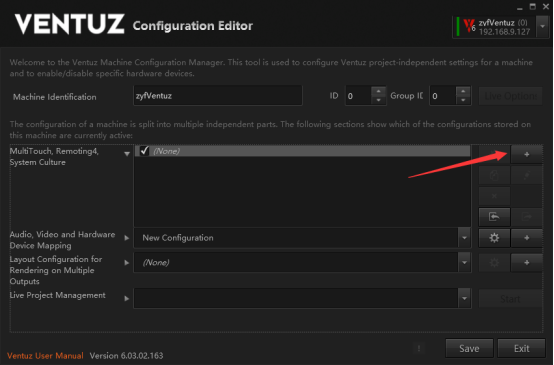Click inside the Group ID number field

tap(443, 96)
